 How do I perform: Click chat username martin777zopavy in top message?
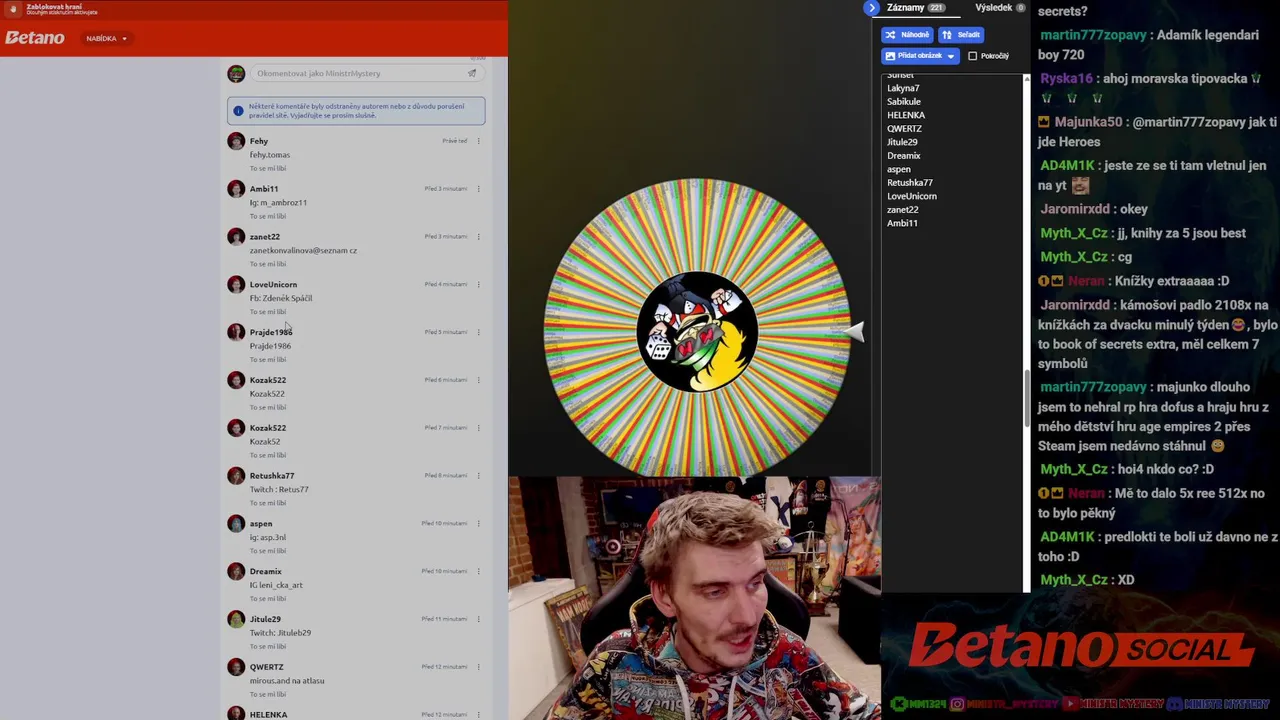[x=1093, y=35]
